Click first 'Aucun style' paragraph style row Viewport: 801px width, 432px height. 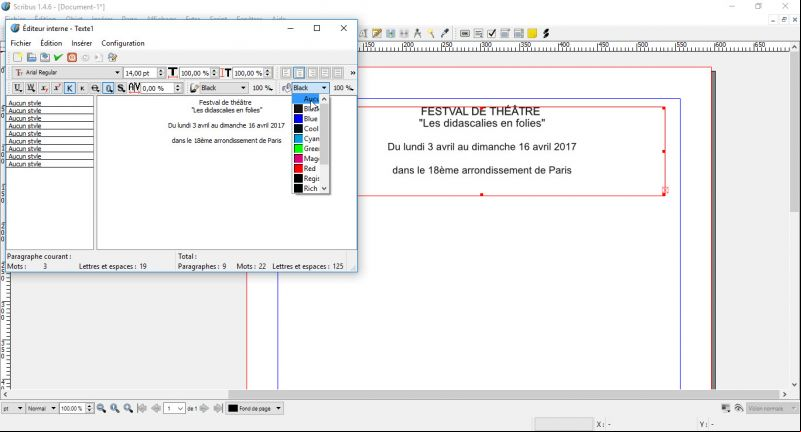(x=50, y=103)
